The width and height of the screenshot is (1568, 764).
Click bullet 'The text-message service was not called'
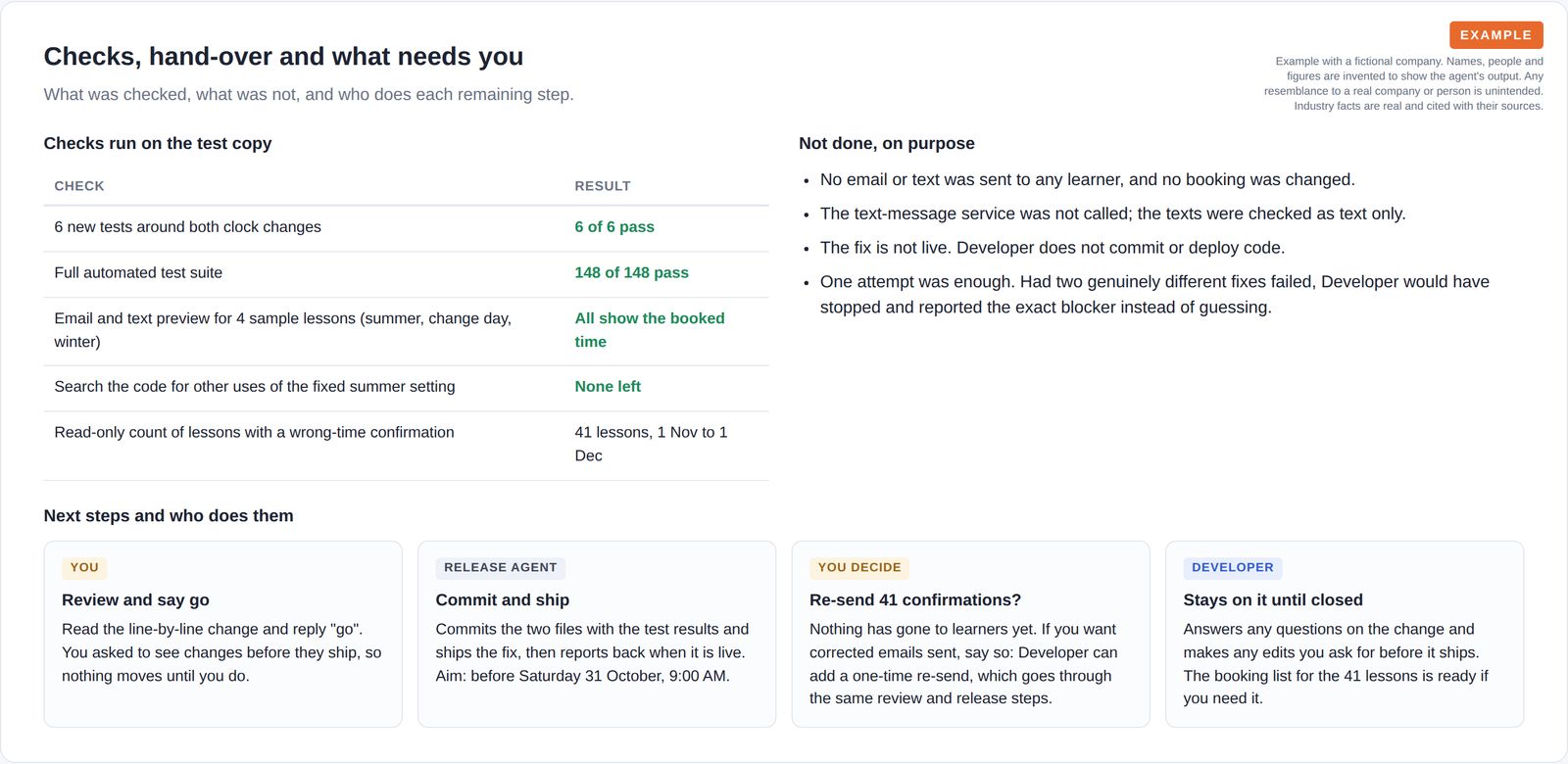[1112, 214]
